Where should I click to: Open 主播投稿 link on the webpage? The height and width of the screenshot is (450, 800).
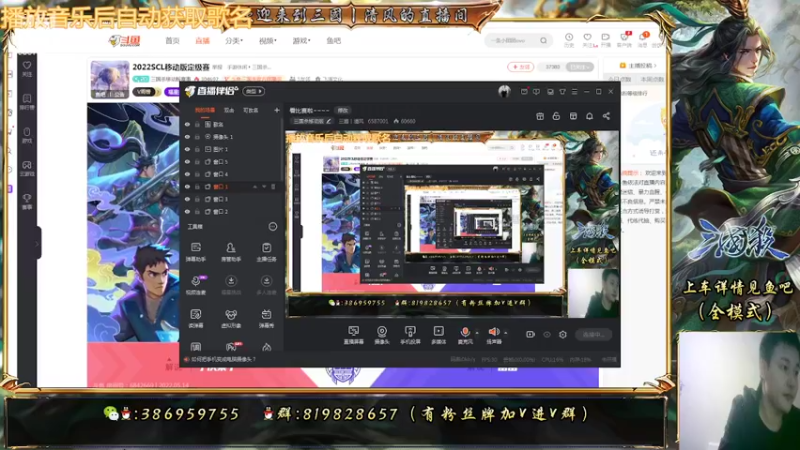point(638,66)
